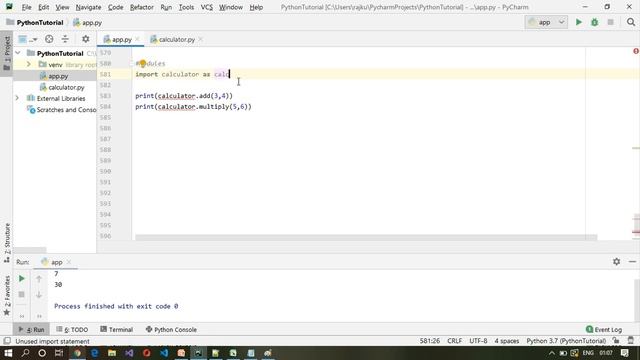This screenshot has height=360, width=640.
Task: Click the up-arrow icon in Run panel
Action: click(39, 279)
